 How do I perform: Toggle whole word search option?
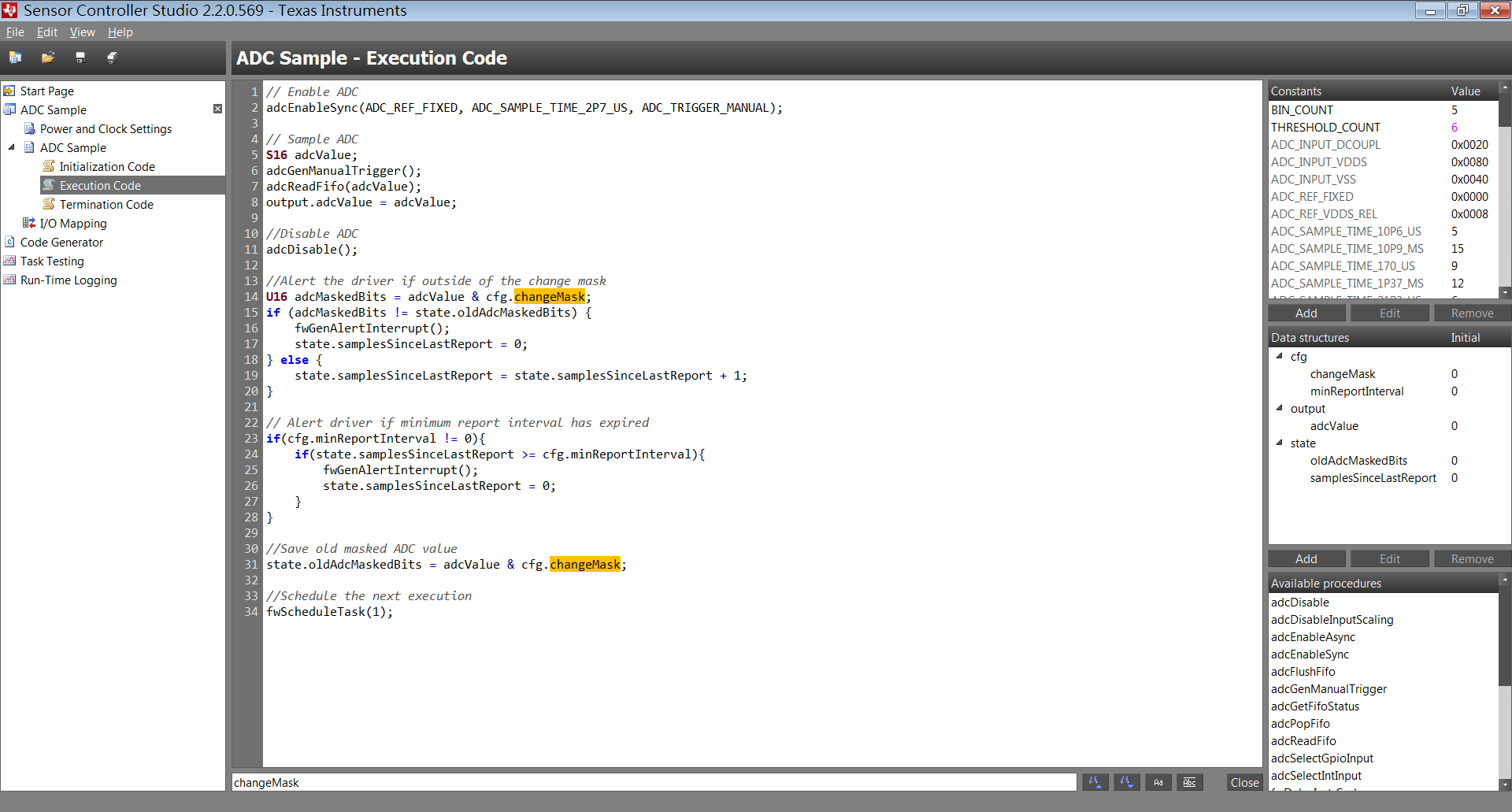1190,782
